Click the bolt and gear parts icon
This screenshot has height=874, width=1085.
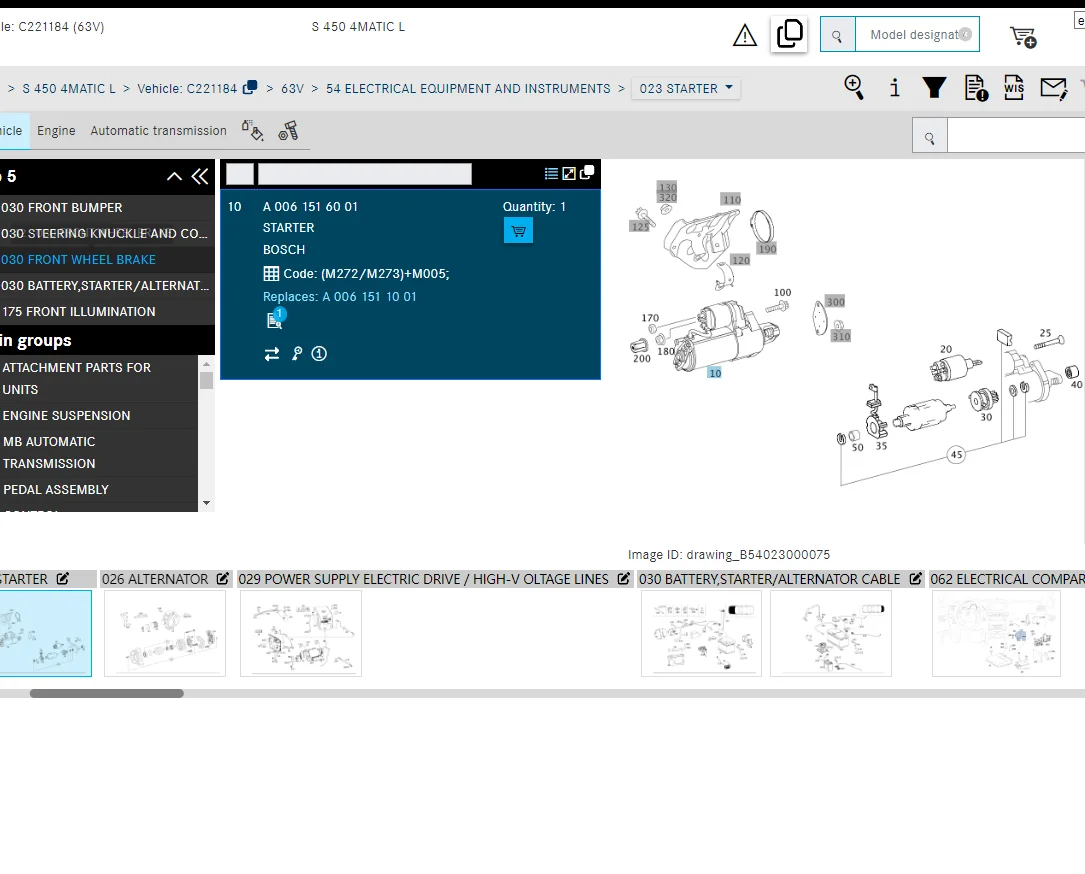click(x=288, y=130)
